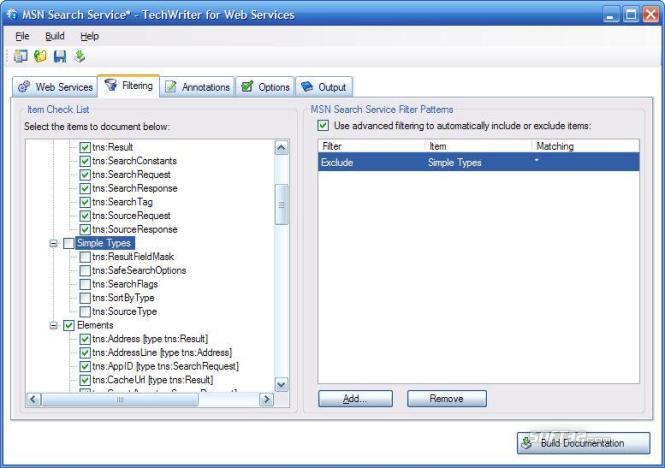This screenshot has width=665, height=468.
Task: Close the TechWriter window
Action: [651, 15]
